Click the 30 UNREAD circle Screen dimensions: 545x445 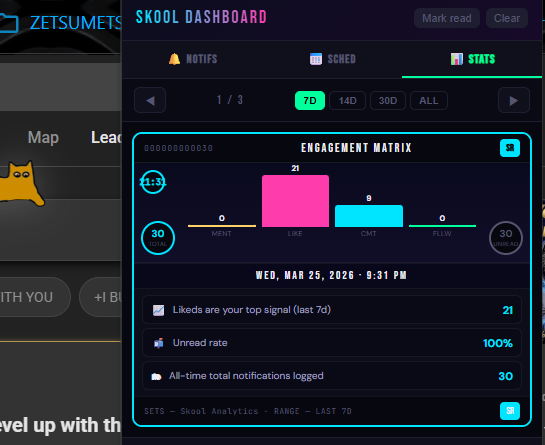506,238
